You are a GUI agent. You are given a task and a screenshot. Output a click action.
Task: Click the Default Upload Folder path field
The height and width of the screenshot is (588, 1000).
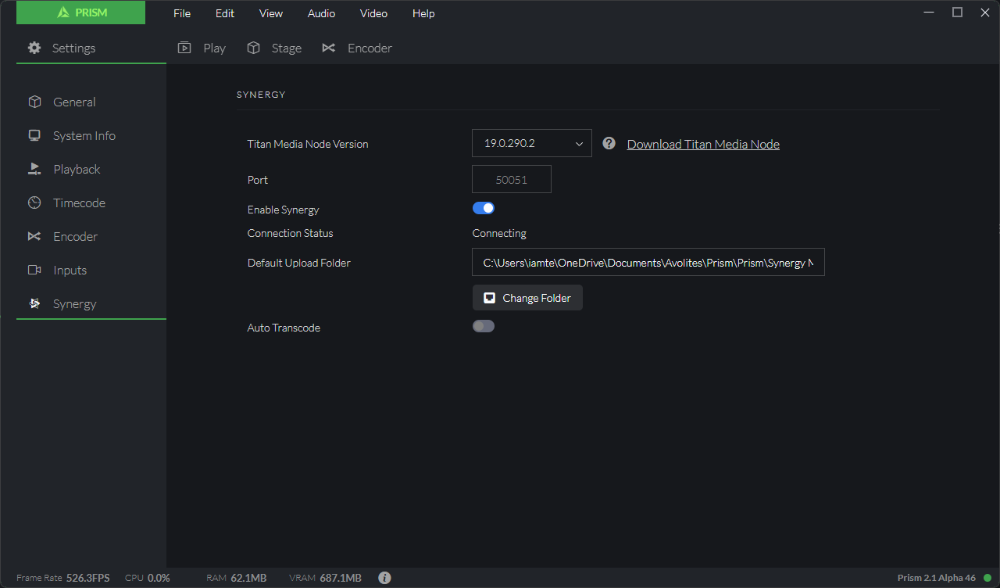[x=648, y=262]
